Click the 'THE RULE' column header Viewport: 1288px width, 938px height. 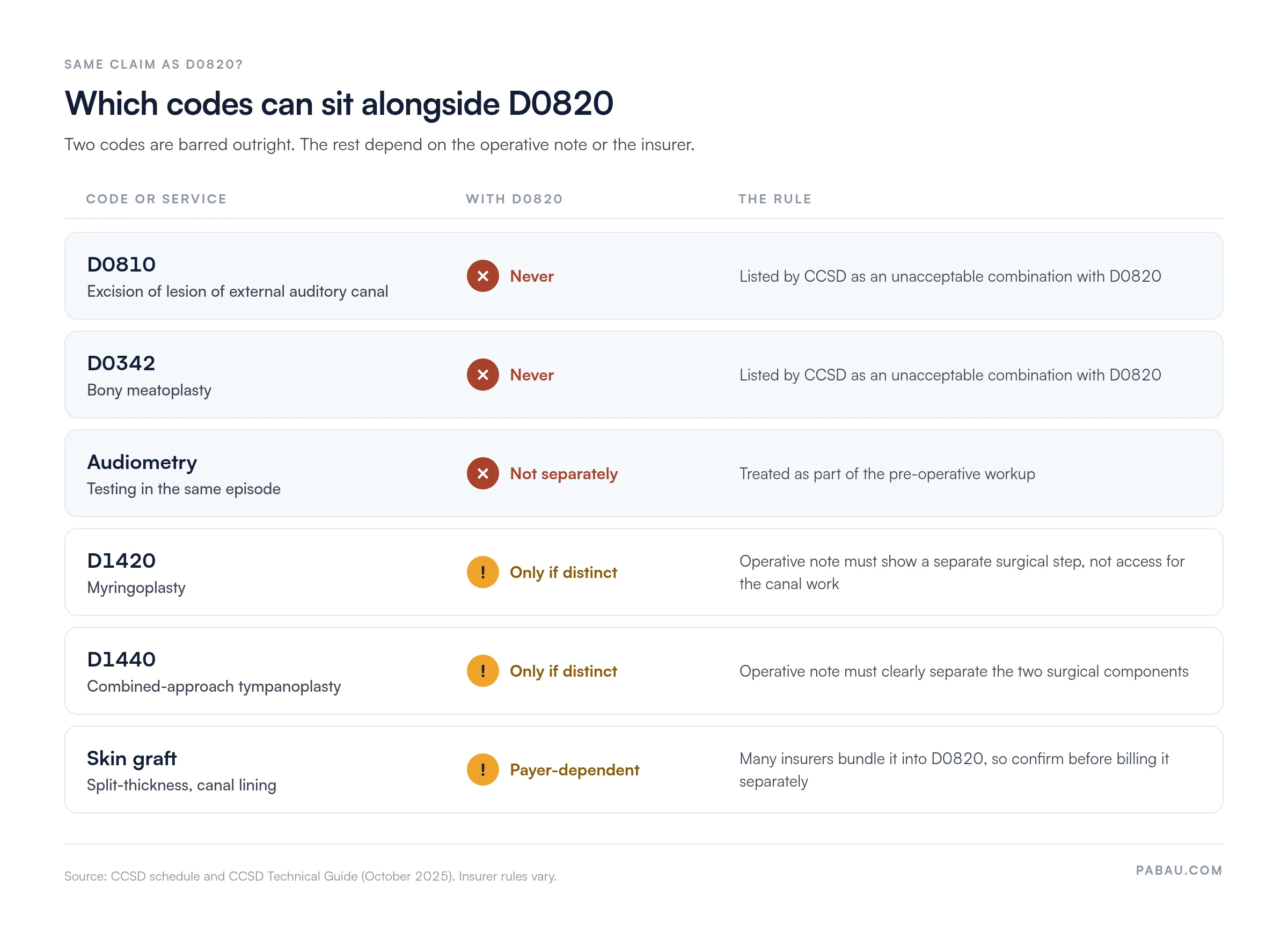pos(774,199)
